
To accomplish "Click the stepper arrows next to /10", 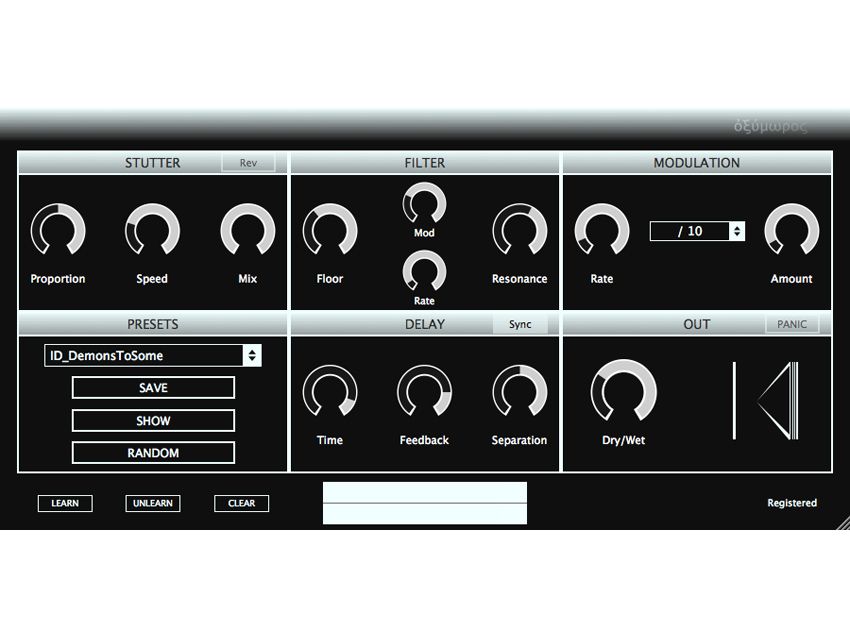I will [x=737, y=231].
